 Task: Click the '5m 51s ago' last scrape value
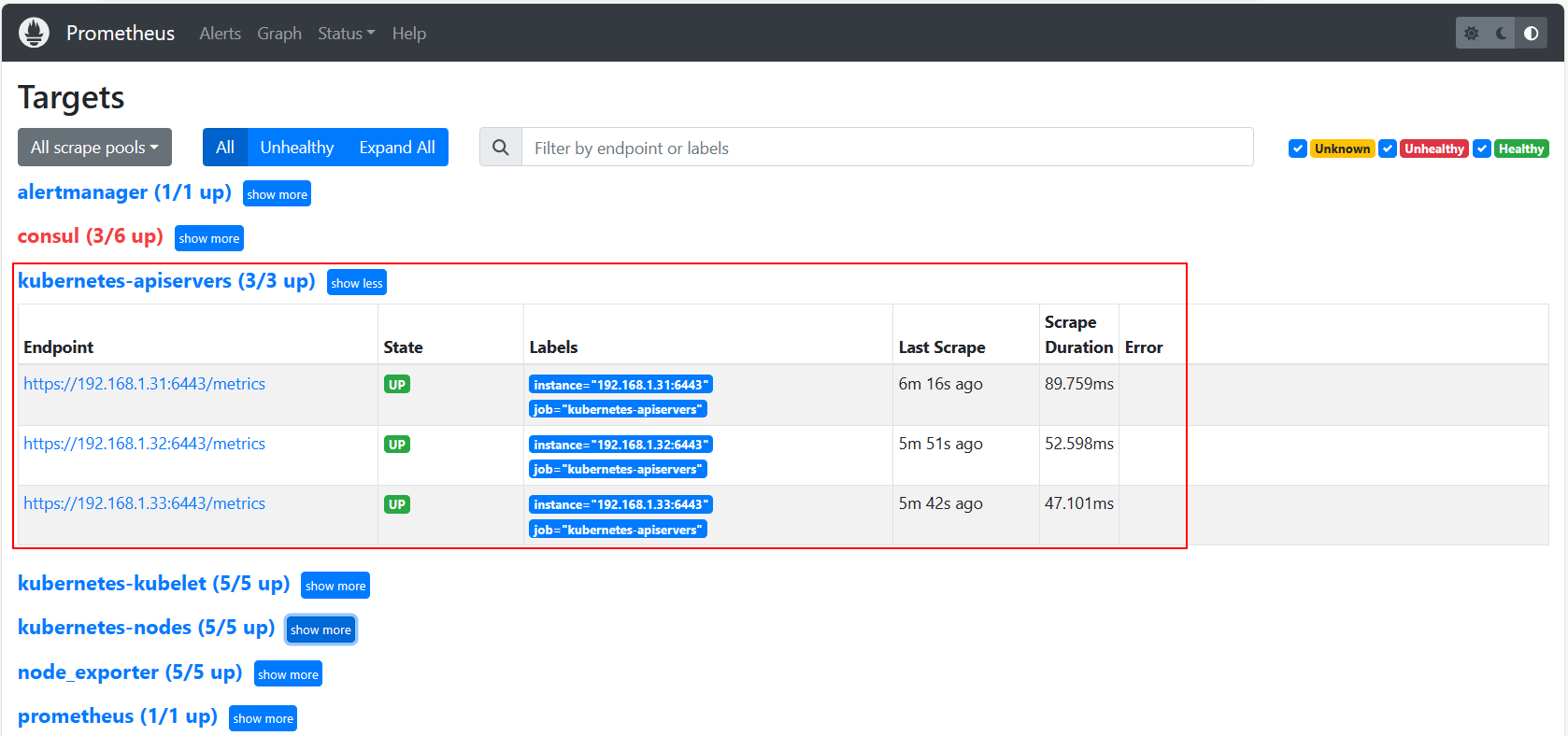coord(941,444)
